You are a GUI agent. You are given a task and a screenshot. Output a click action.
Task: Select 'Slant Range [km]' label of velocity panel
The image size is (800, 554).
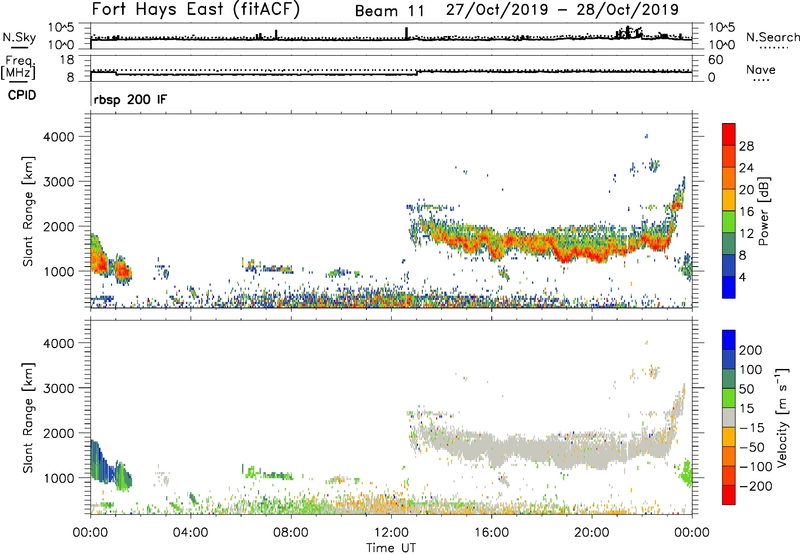tap(28, 418)
